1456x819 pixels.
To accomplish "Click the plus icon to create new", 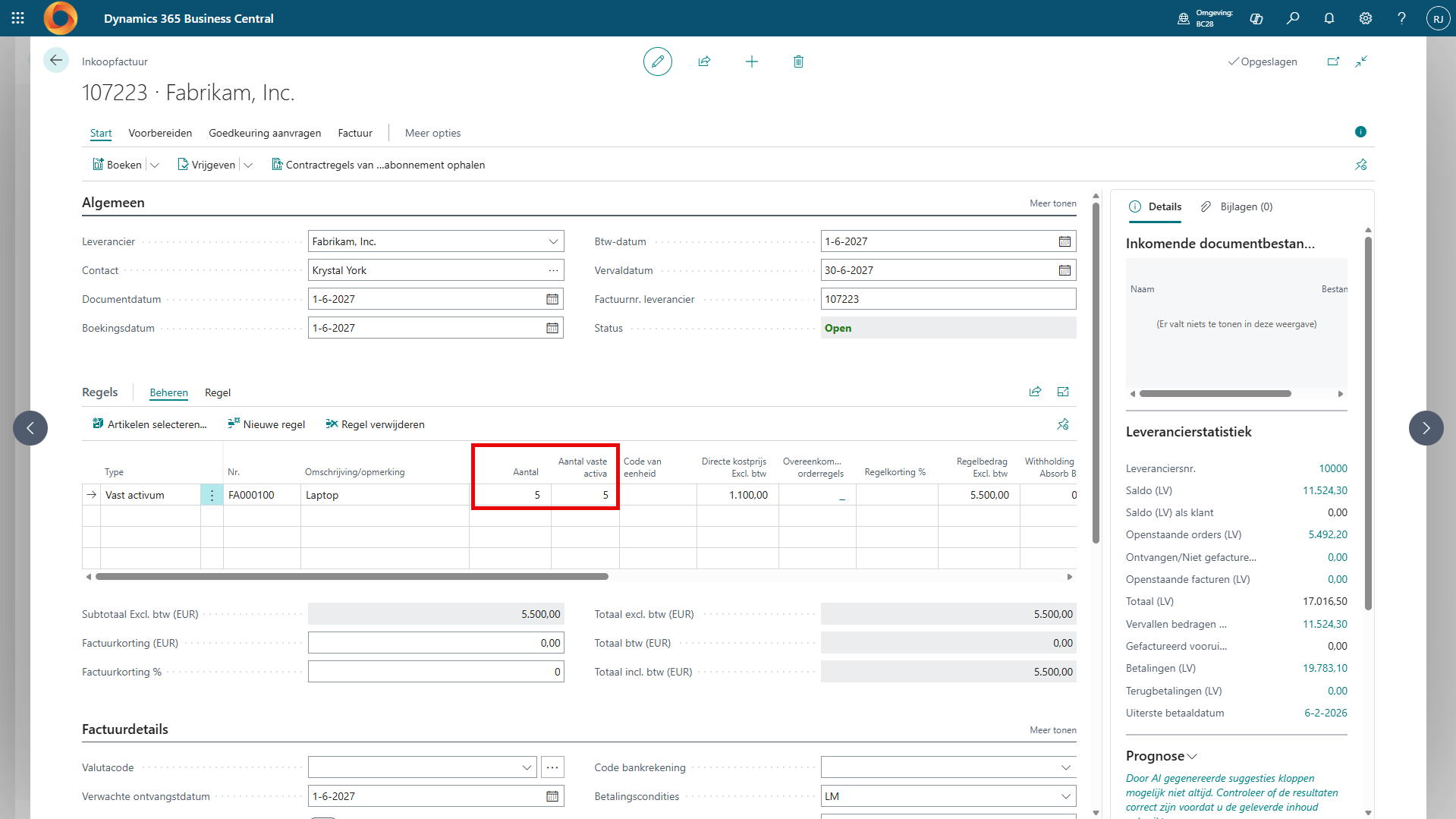I will point(751,61).
